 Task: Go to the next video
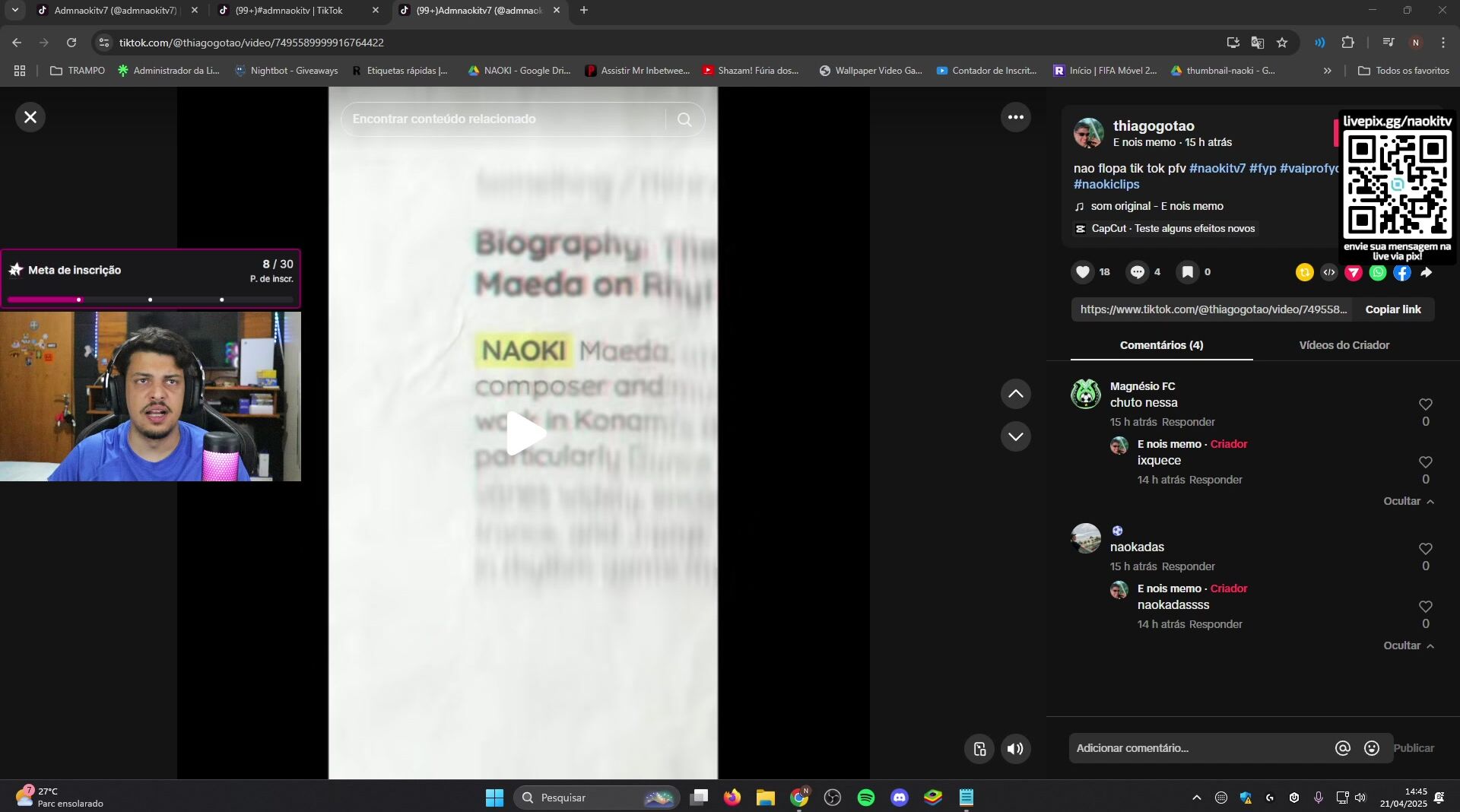[1015, 436]
